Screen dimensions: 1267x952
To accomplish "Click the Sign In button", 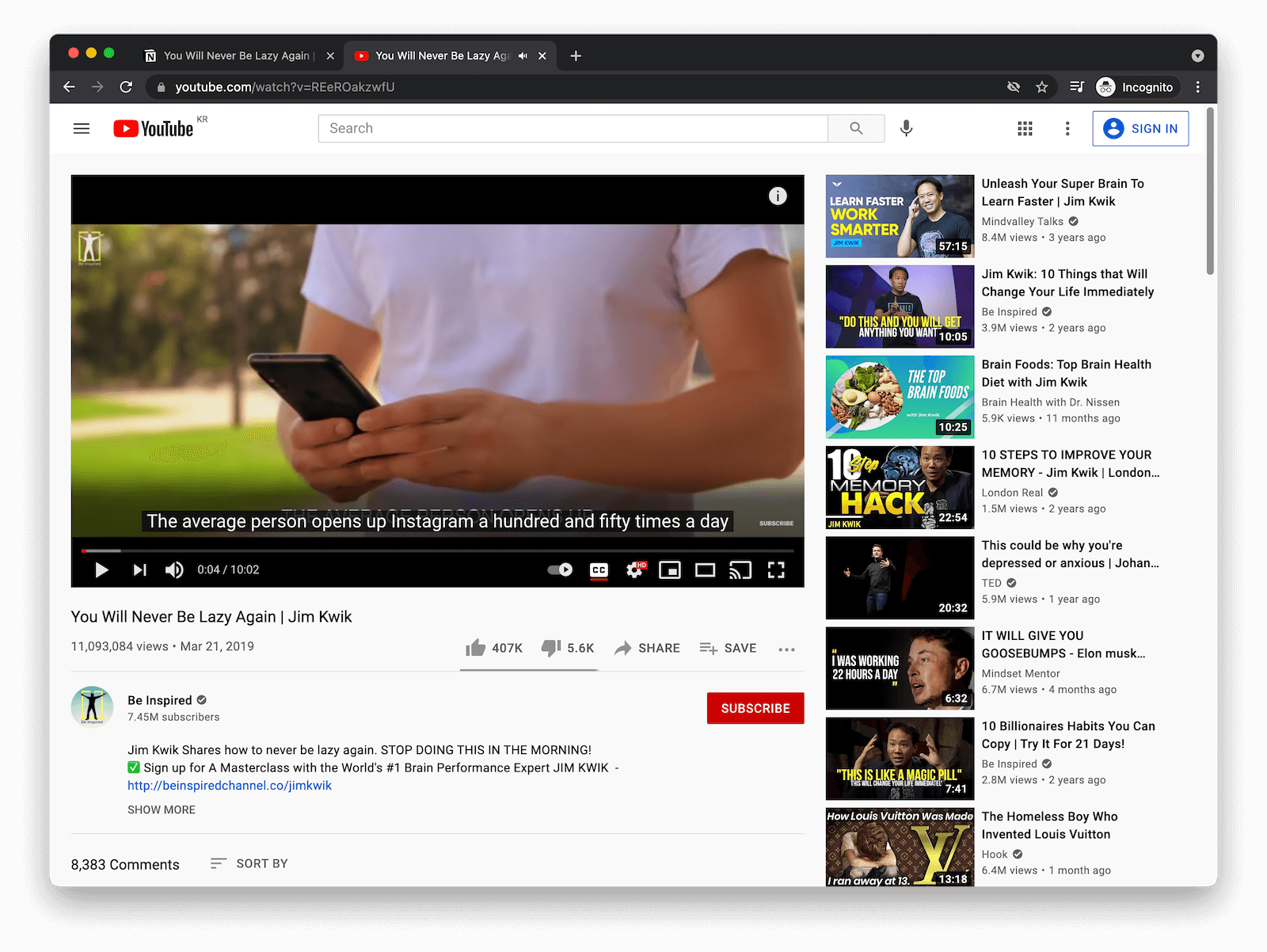I will click(x=1140, y=128).
